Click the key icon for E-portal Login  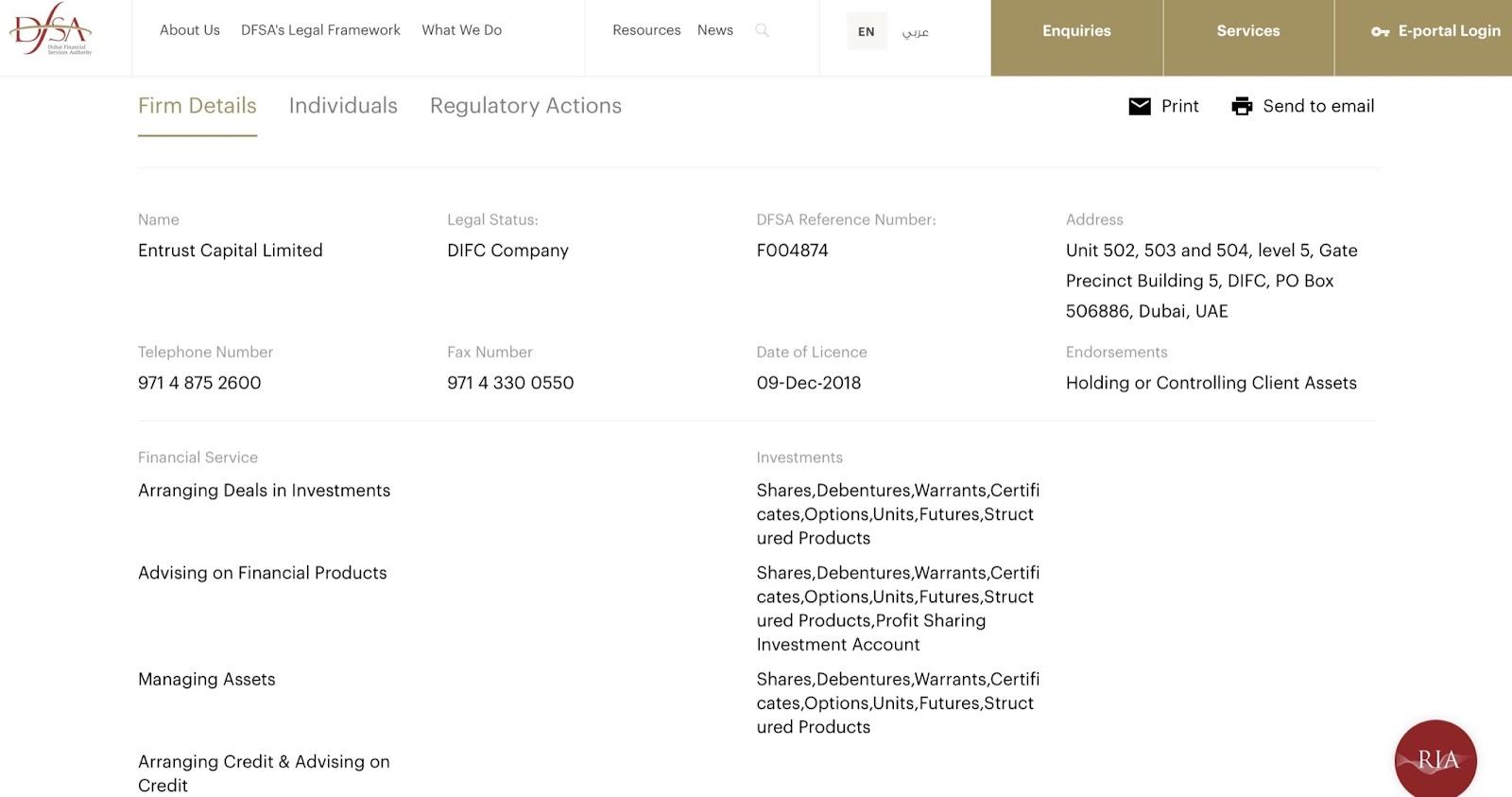click(1380, 31)
